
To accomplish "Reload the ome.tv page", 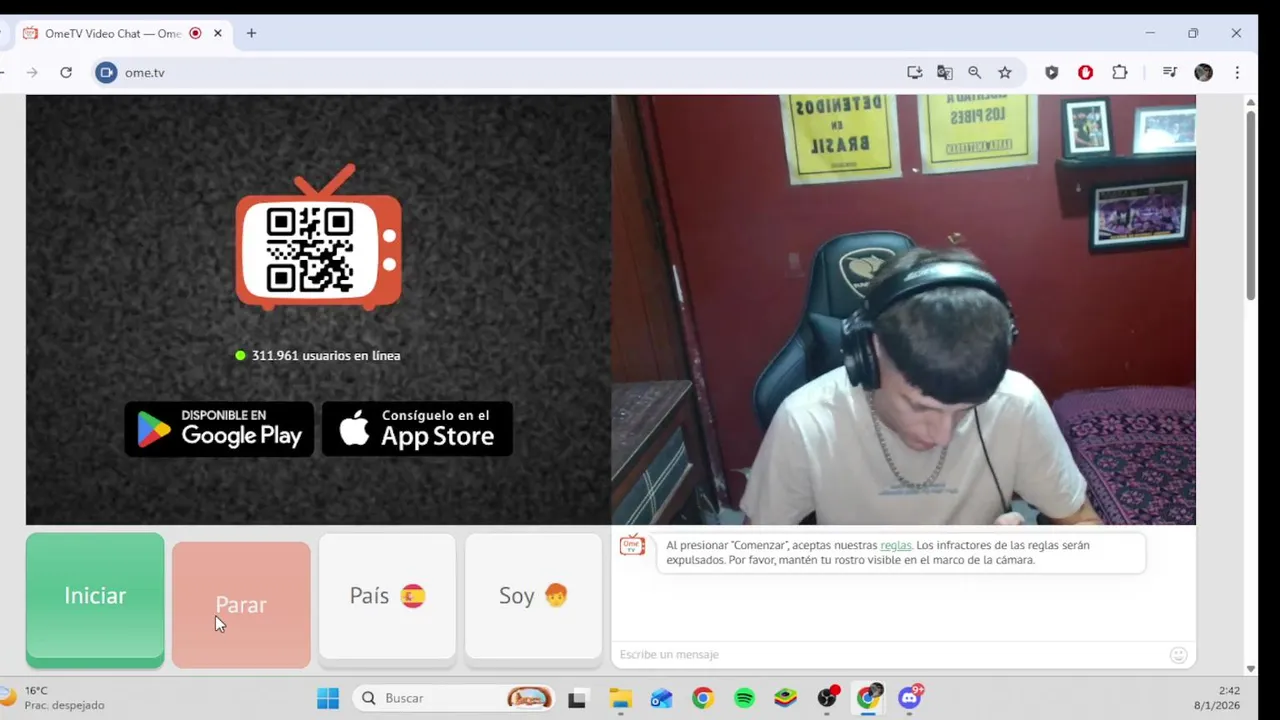I will [x=66, y=72].
